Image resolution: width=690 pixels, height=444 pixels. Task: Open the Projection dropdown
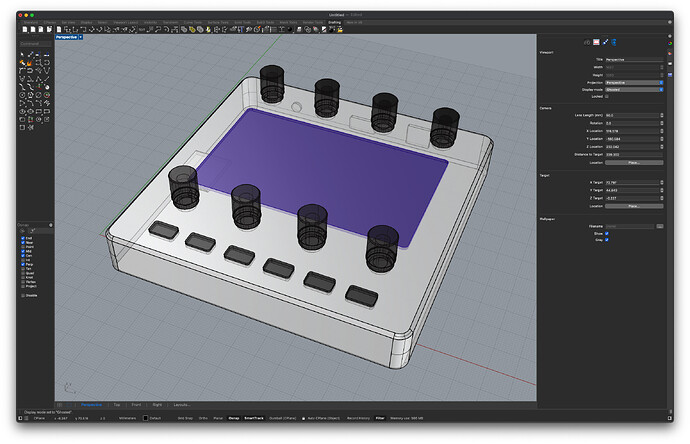[x=634, y=82]
